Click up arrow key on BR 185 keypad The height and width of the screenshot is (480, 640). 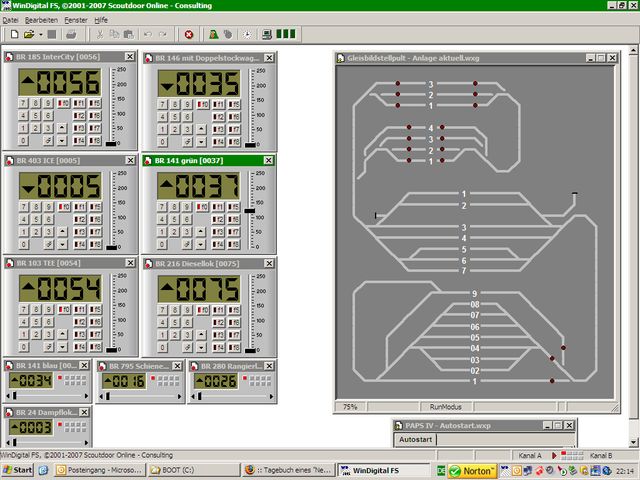(62, 128)
